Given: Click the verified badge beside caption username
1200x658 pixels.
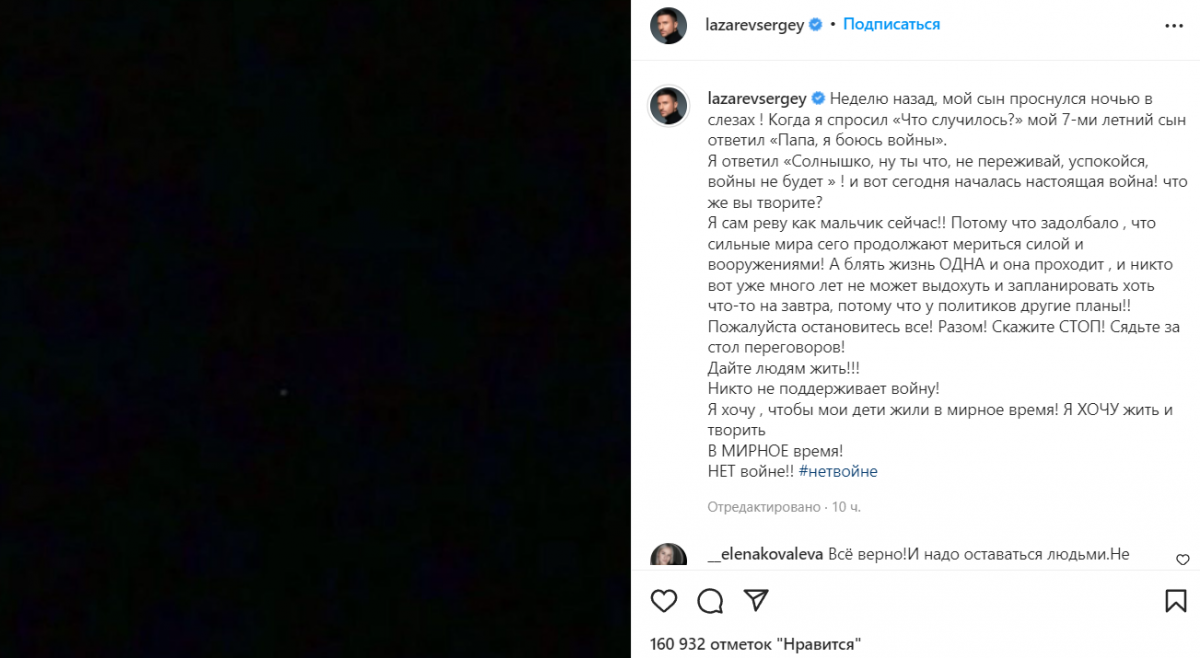Looking at the screenshot, I should tap(816, 98).
